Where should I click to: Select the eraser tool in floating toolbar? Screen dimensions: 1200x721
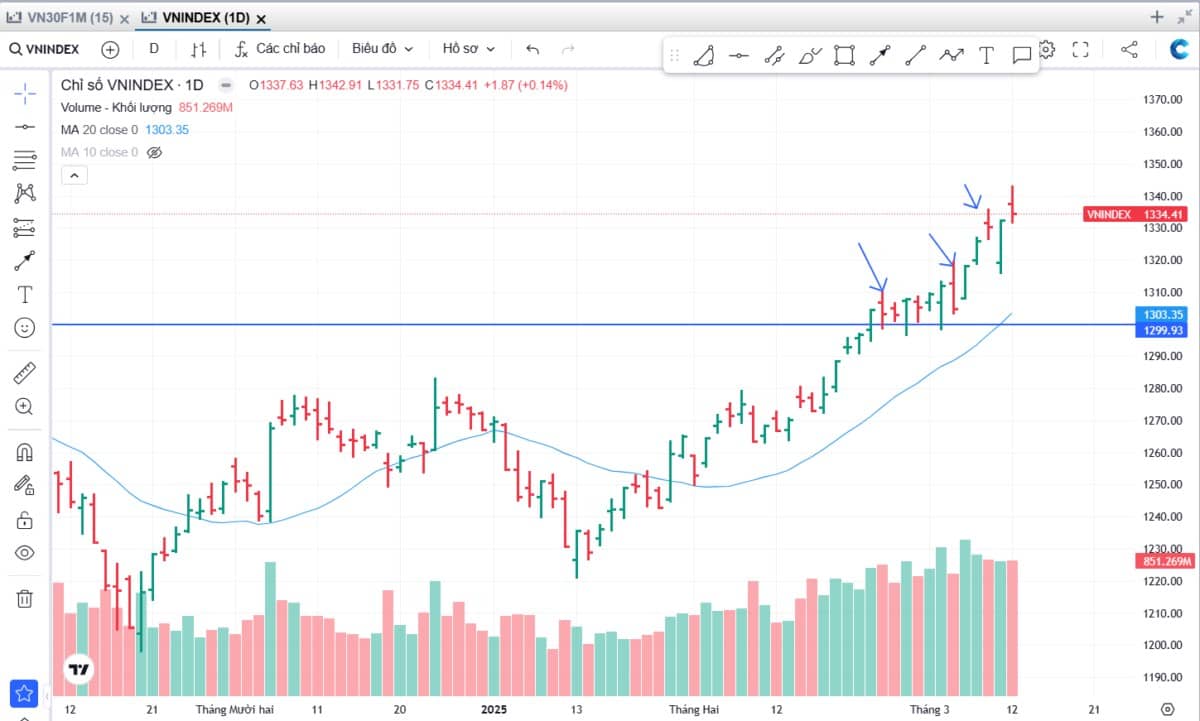click(x=704, y=56)
